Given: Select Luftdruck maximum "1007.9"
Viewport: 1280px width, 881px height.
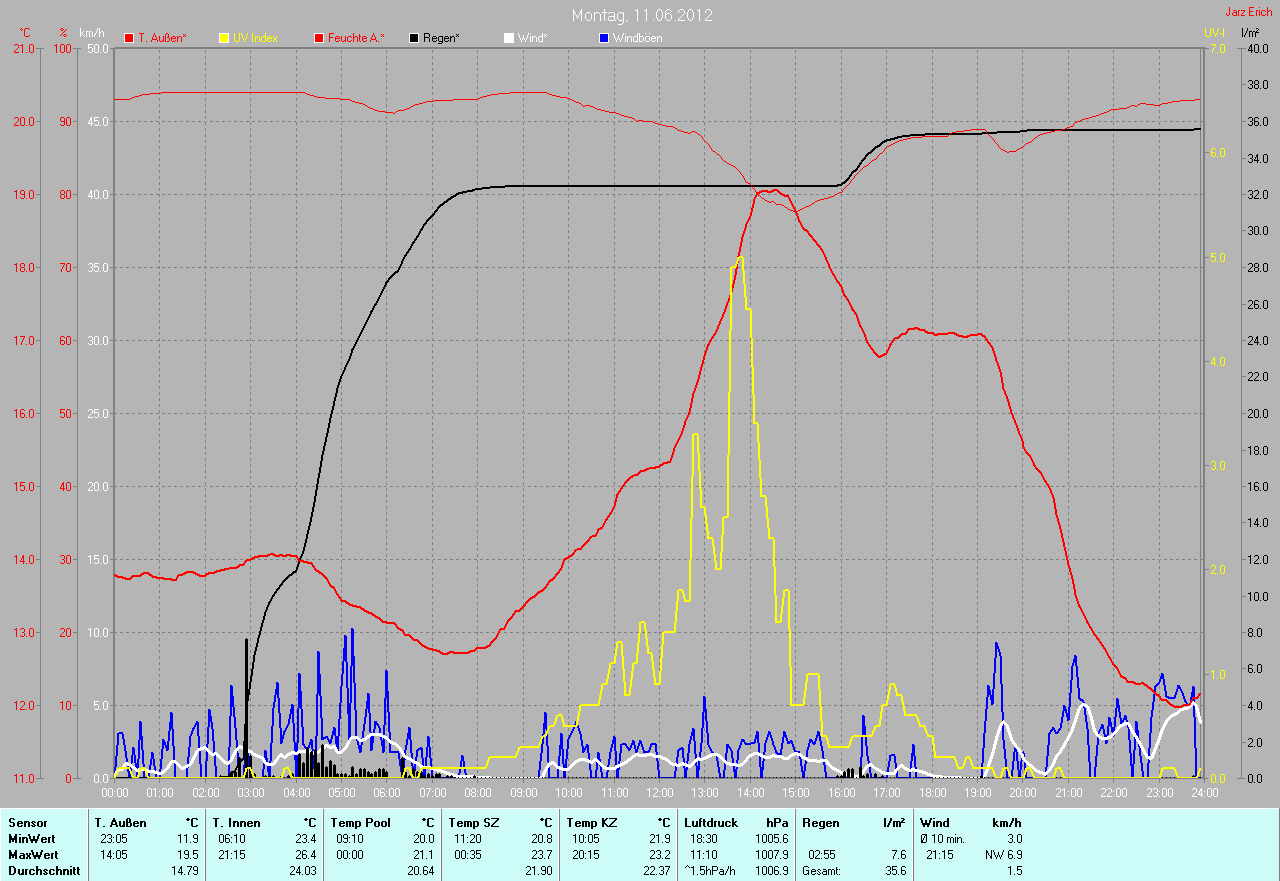Looking at the screenshot, I should click(772, 855).
